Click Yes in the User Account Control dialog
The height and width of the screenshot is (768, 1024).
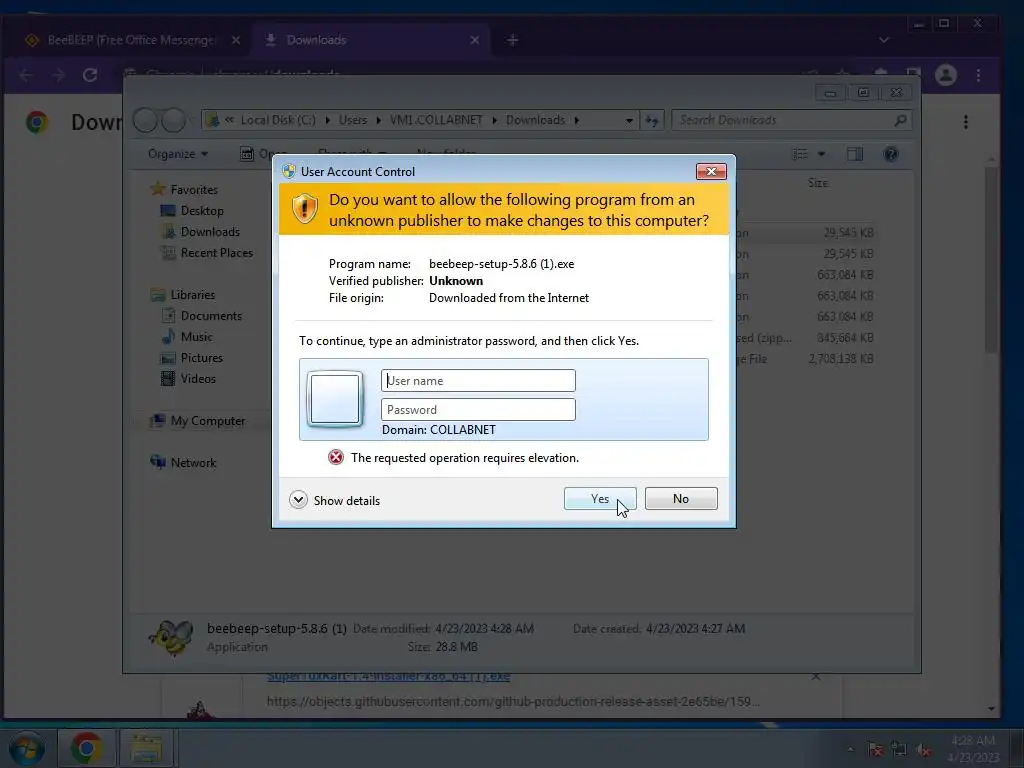[600, 499]
